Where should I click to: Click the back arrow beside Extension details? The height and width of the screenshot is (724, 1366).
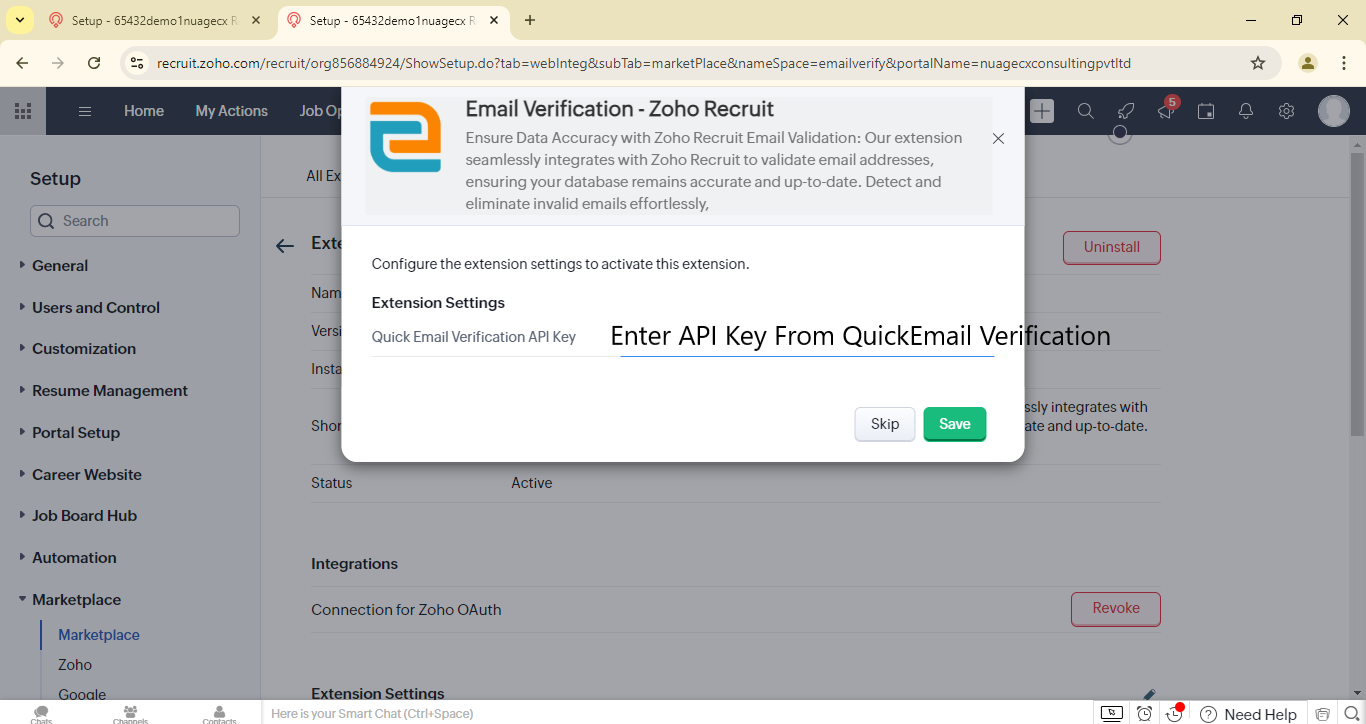285,246
